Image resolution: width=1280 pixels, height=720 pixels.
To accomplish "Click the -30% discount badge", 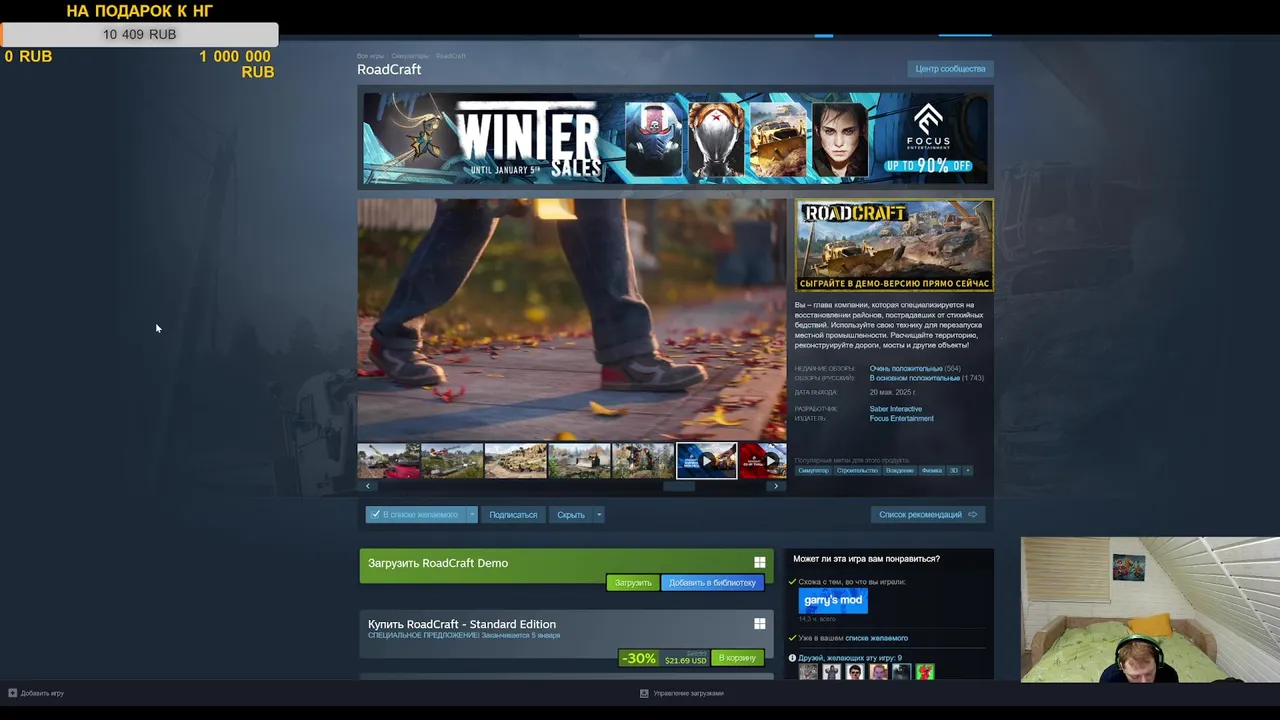I will pos(638,658).
